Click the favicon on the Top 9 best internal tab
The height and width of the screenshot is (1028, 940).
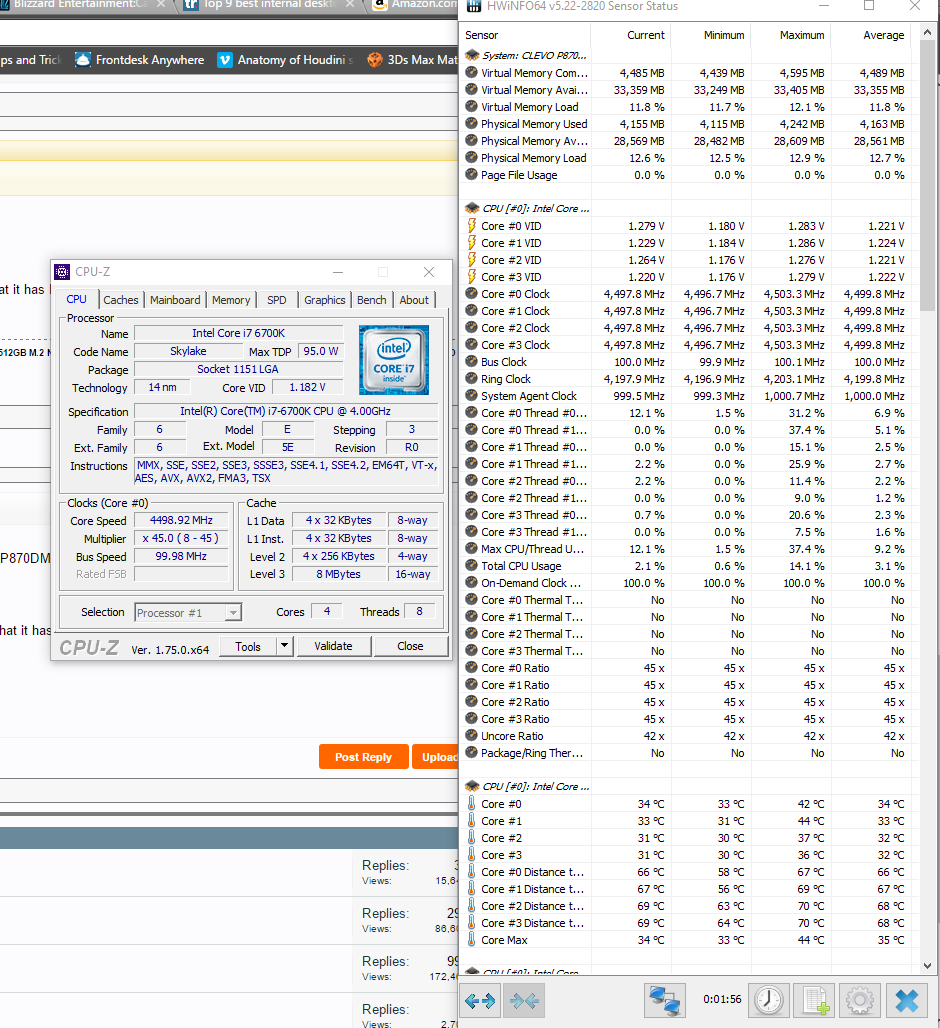[x=191, y=5]
